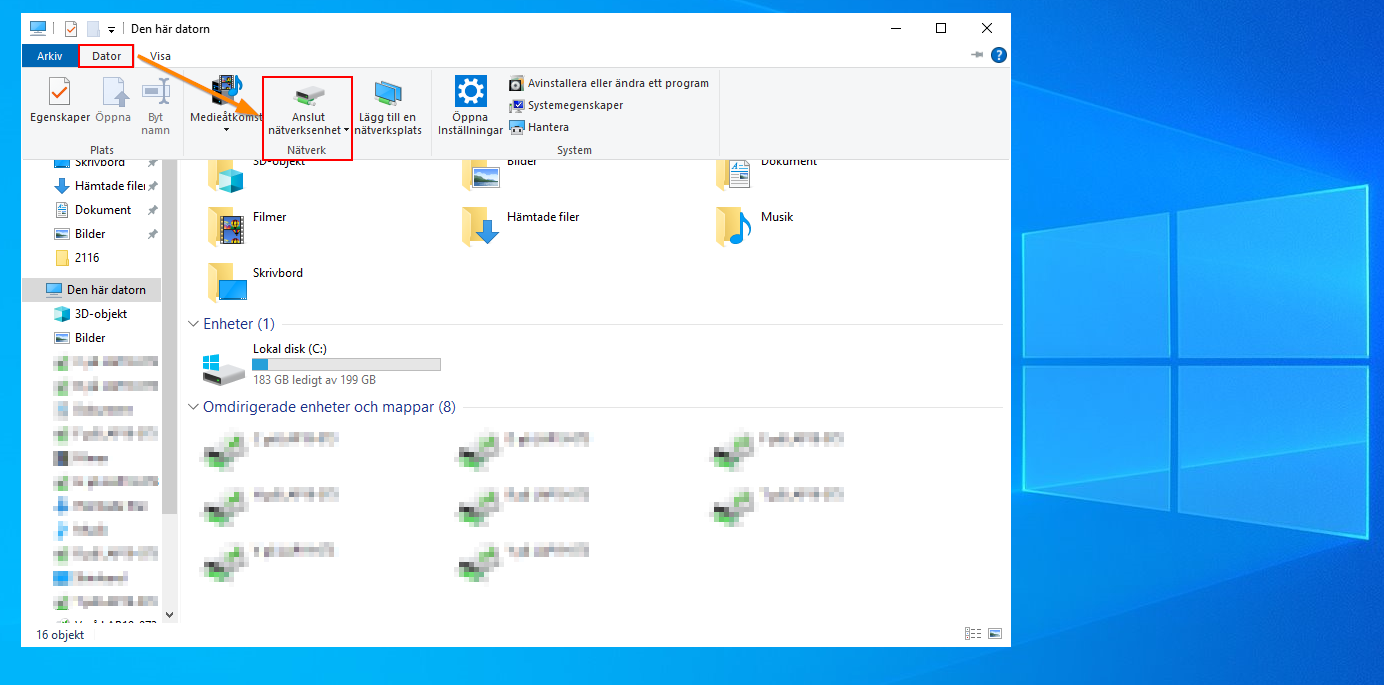Click the Anslut nätverksenhet drive icon
This screenshot has height=685, width=1384.
[308, 96]
